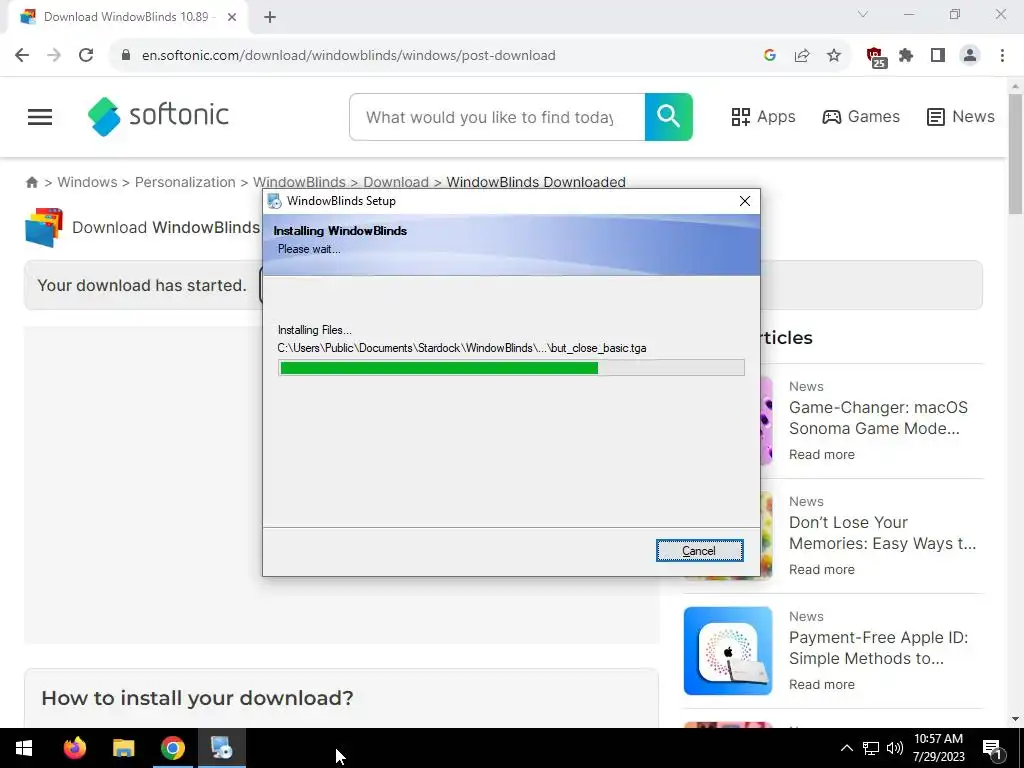Viewport: 1024px width, 768px height.
Task: Click the Softonic search field
Action: coord(496,117)
